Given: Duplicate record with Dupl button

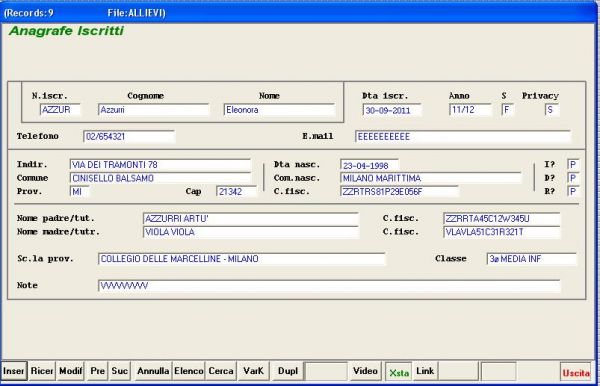Looking at the screenshot, I should pos(288,371).
